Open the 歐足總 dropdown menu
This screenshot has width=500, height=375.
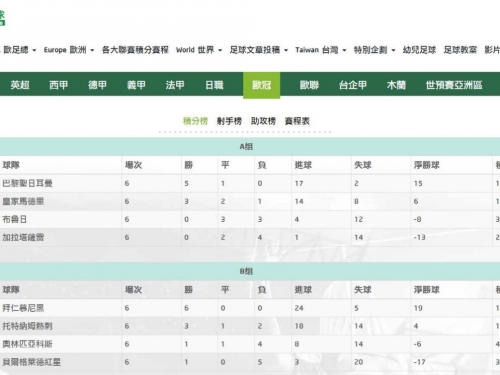click(x=19, y=50)
